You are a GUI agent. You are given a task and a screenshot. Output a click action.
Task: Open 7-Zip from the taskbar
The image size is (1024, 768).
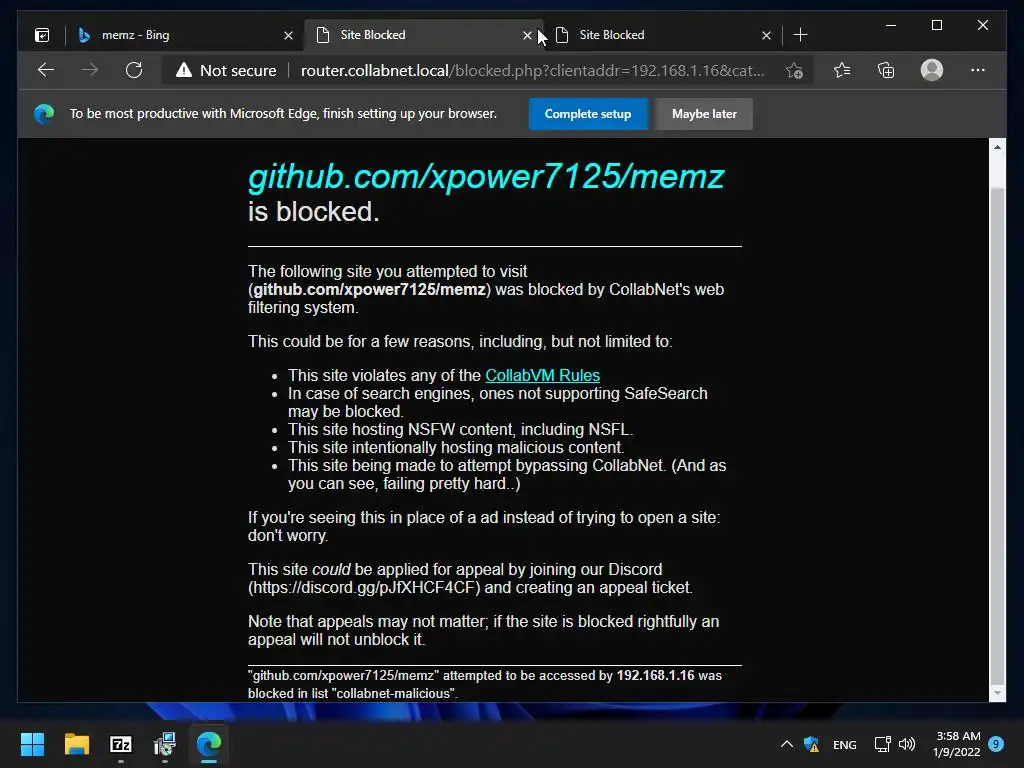click(x=121, y=744)
